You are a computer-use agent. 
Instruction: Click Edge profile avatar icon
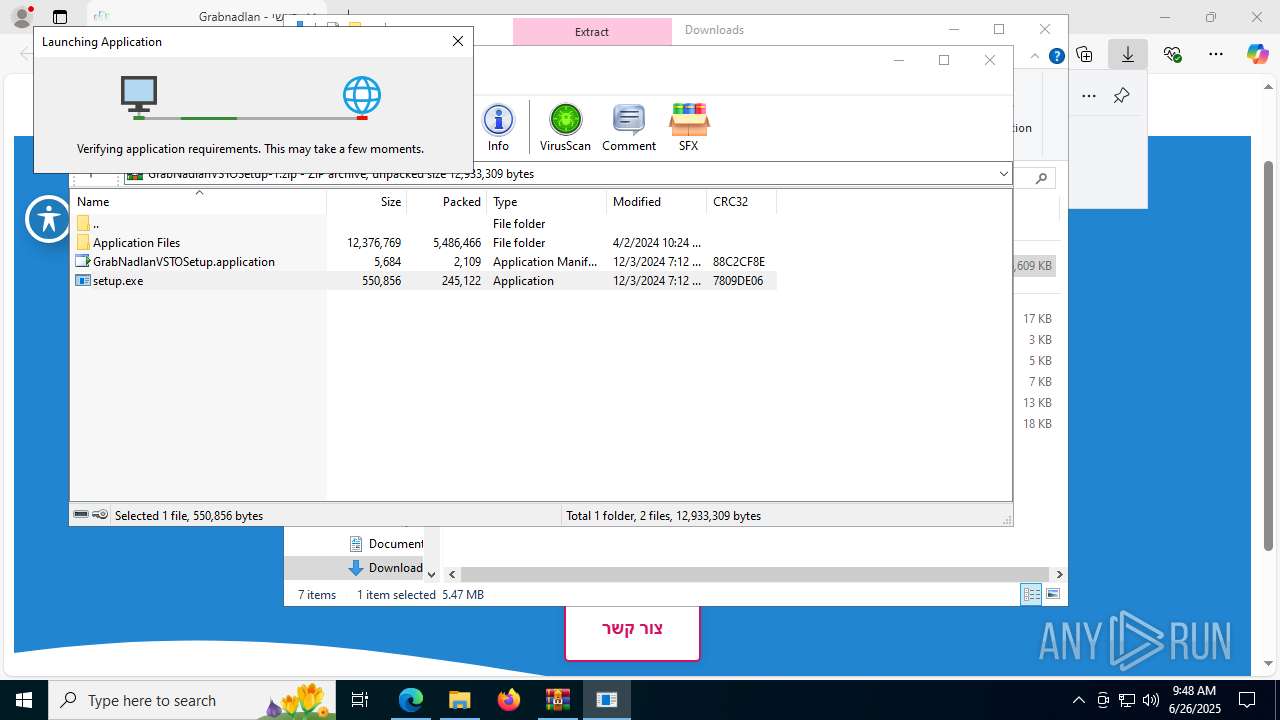(22, 17)
